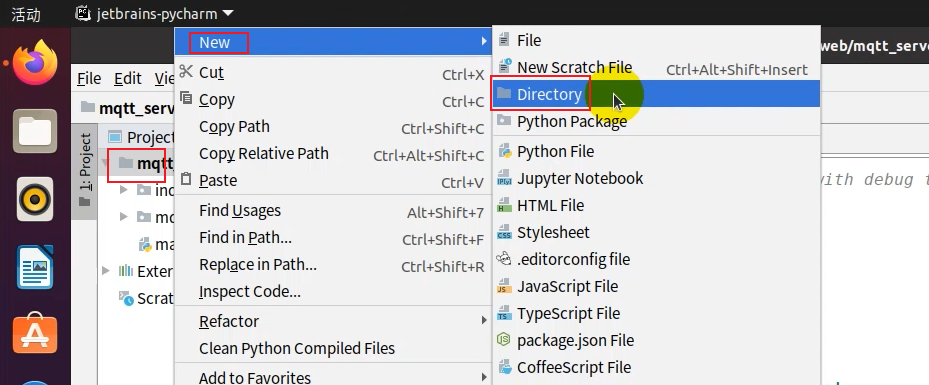Open the 活动 Activities overview

click(x=26, y=14)
